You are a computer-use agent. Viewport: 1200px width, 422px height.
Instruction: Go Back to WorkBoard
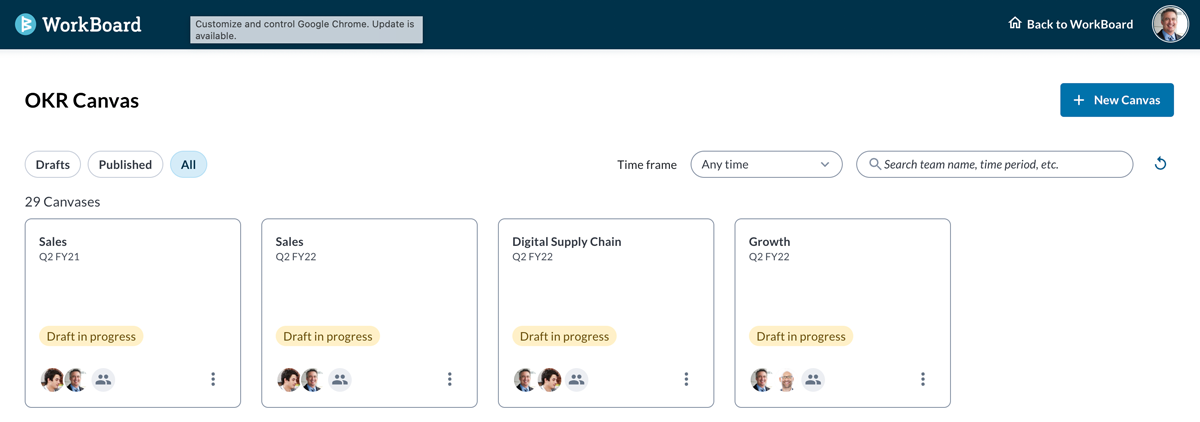tap(1070, 24)
